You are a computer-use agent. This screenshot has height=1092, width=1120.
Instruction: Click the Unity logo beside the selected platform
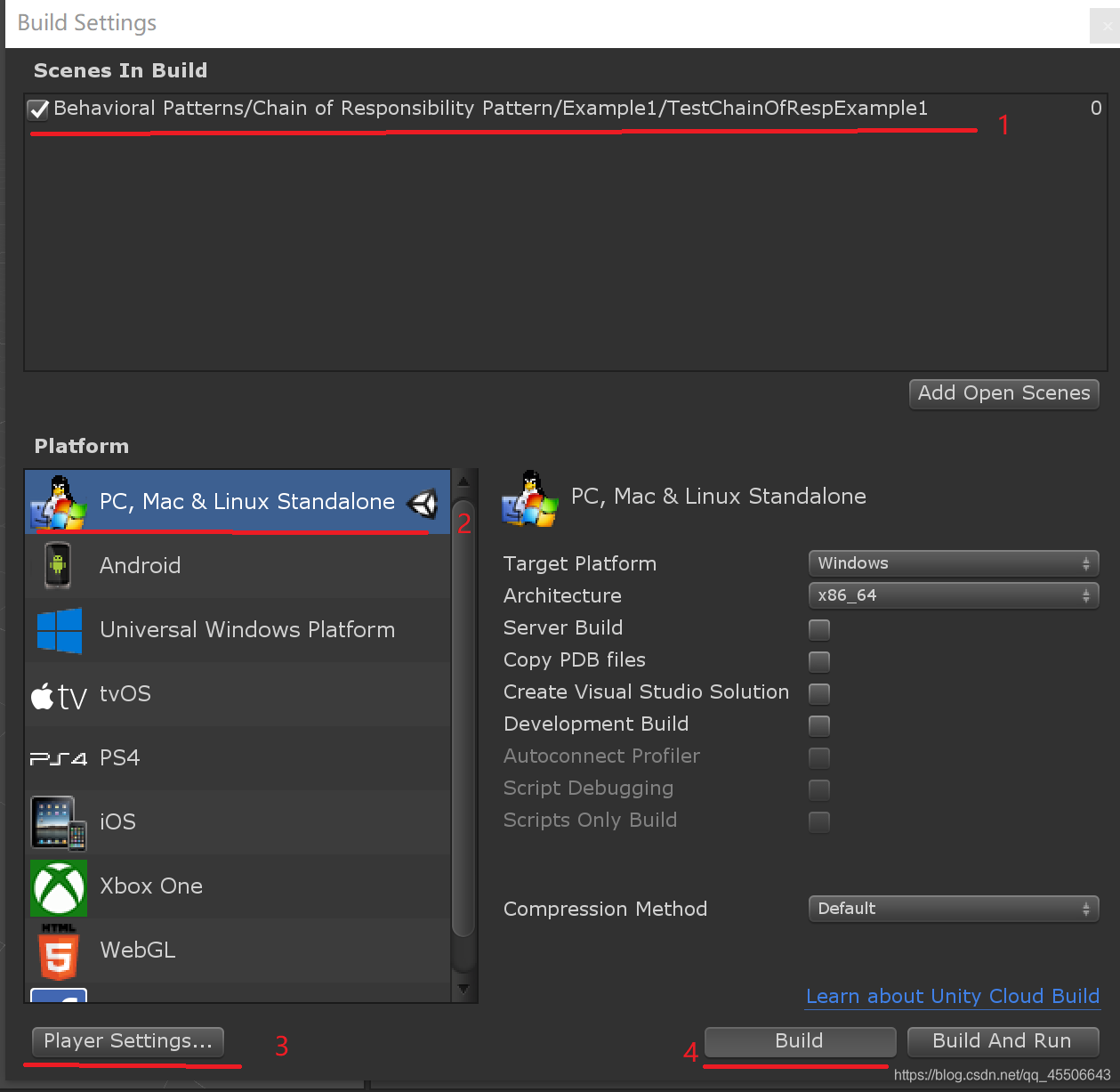[x=423, y=504]
